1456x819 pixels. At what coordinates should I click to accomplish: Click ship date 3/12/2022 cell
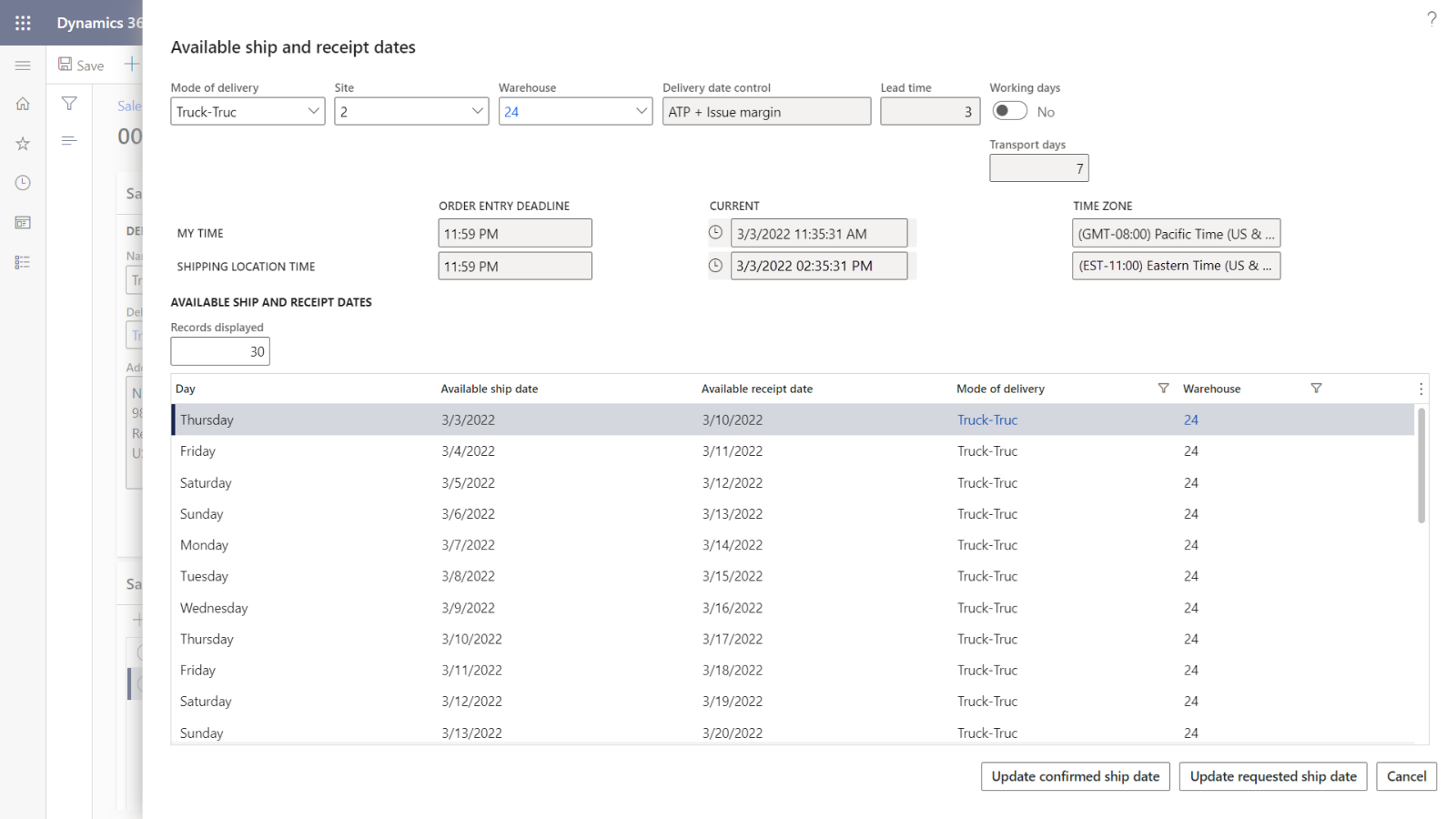coord(471,701)
